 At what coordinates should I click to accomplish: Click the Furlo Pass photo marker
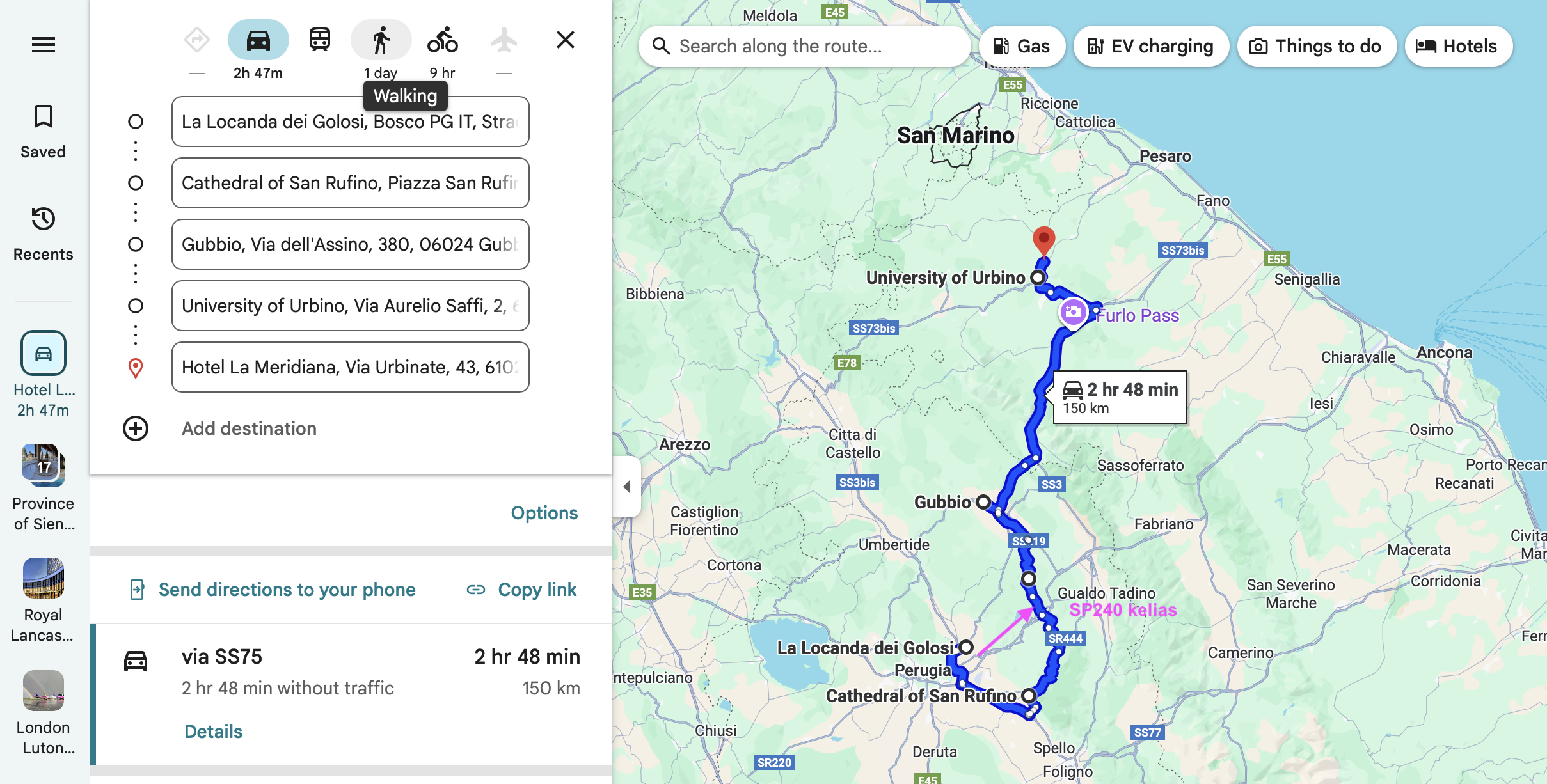coord(1073,313)
